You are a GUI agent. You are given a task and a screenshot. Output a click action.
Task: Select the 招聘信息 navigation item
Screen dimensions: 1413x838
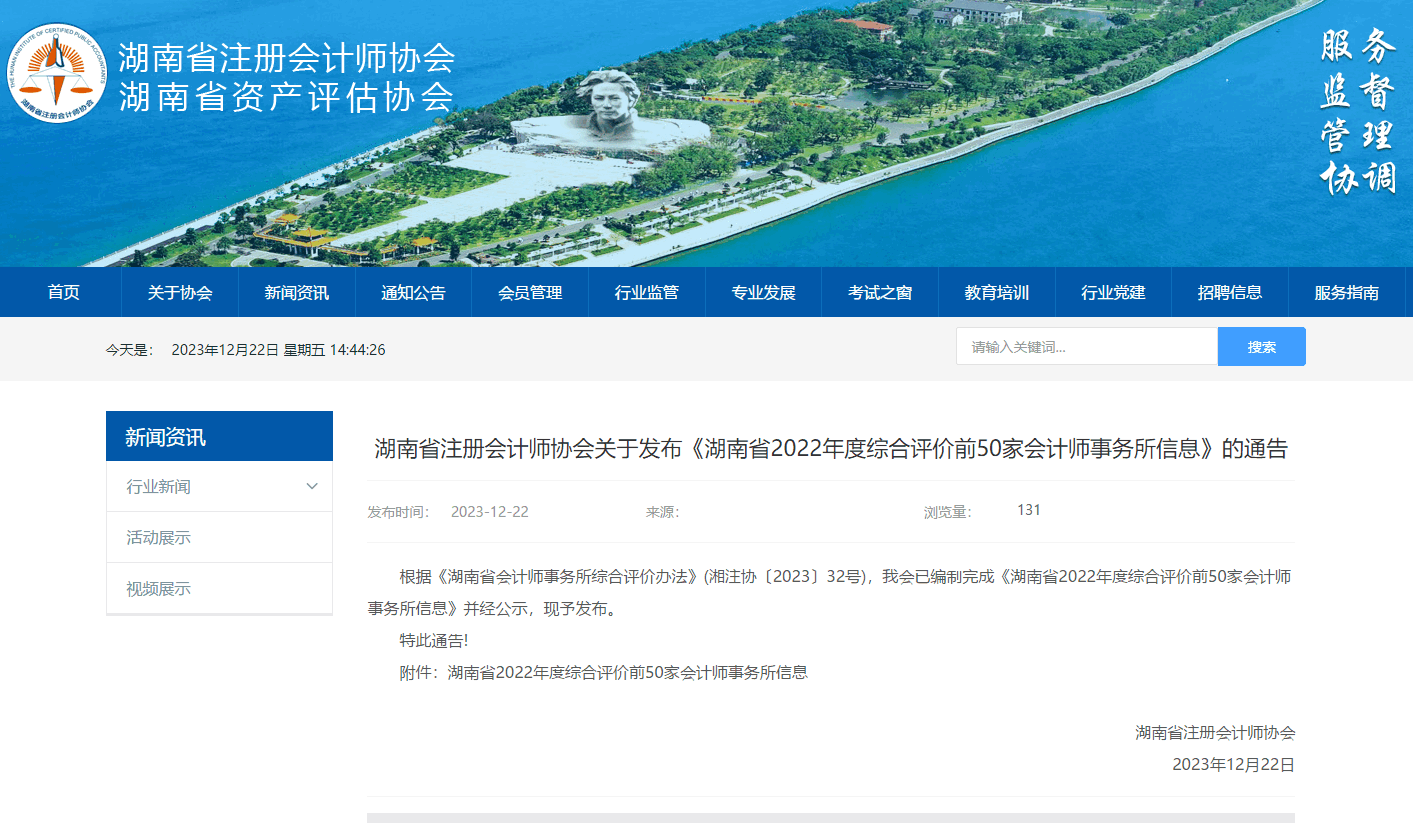pos(1230,292)
